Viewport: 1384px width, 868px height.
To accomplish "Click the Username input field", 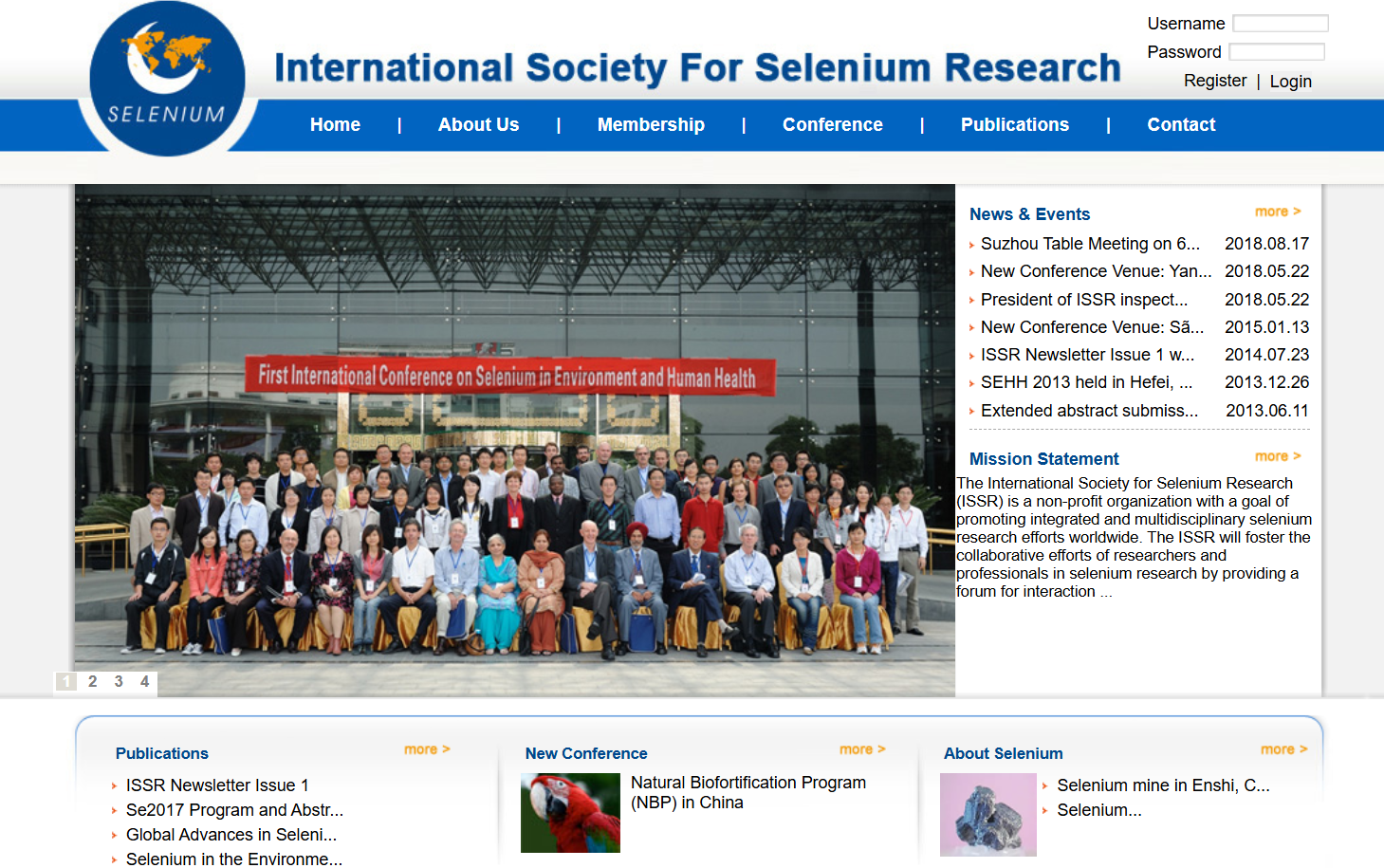I will 1280,23.
